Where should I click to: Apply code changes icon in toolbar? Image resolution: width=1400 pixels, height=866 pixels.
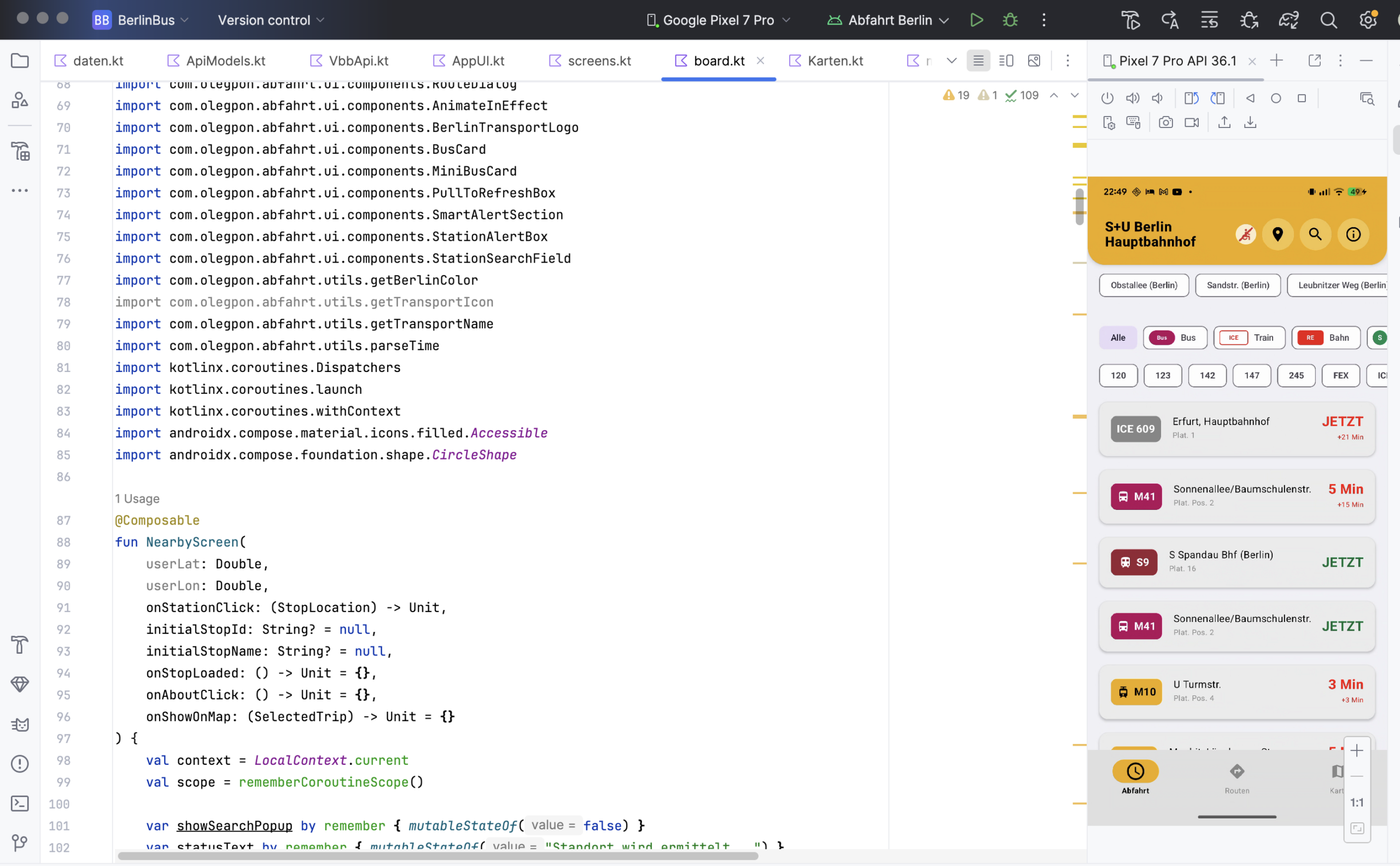[x=1209, y=20]
